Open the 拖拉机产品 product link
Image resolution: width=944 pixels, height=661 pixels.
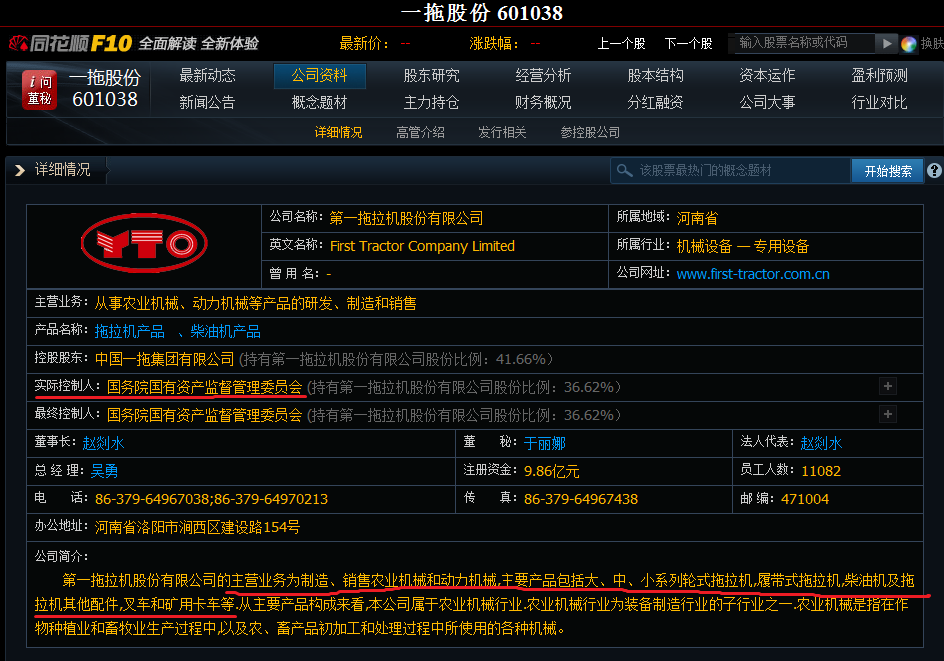pos(129,331)
